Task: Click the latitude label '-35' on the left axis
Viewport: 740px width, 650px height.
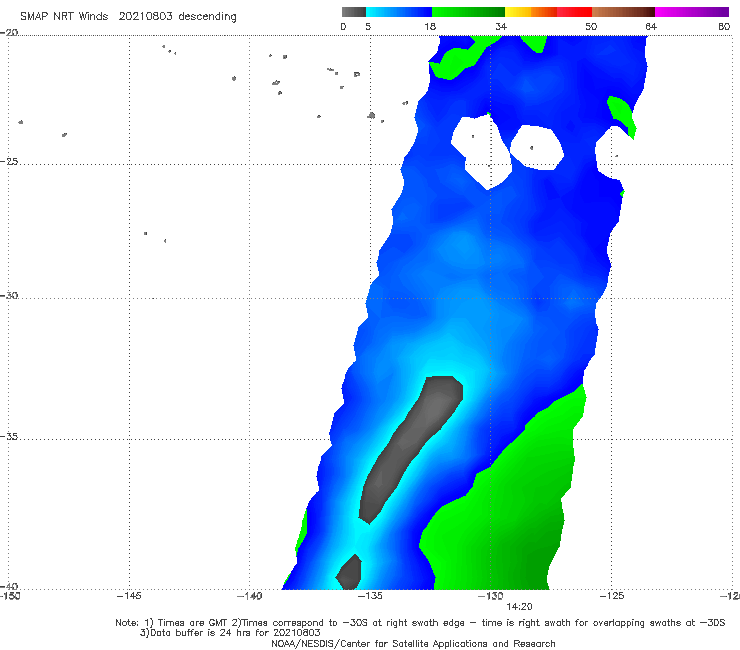Action: coord(9,437)
